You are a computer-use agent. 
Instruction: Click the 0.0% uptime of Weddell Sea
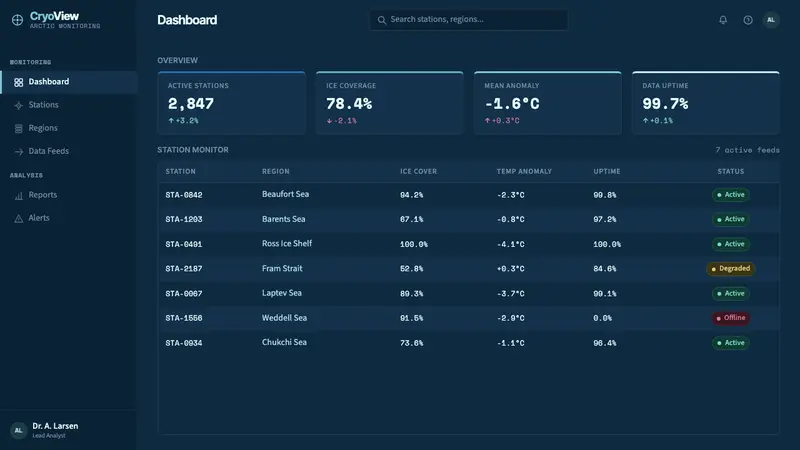pyautogui.click(x=603, y=318)
